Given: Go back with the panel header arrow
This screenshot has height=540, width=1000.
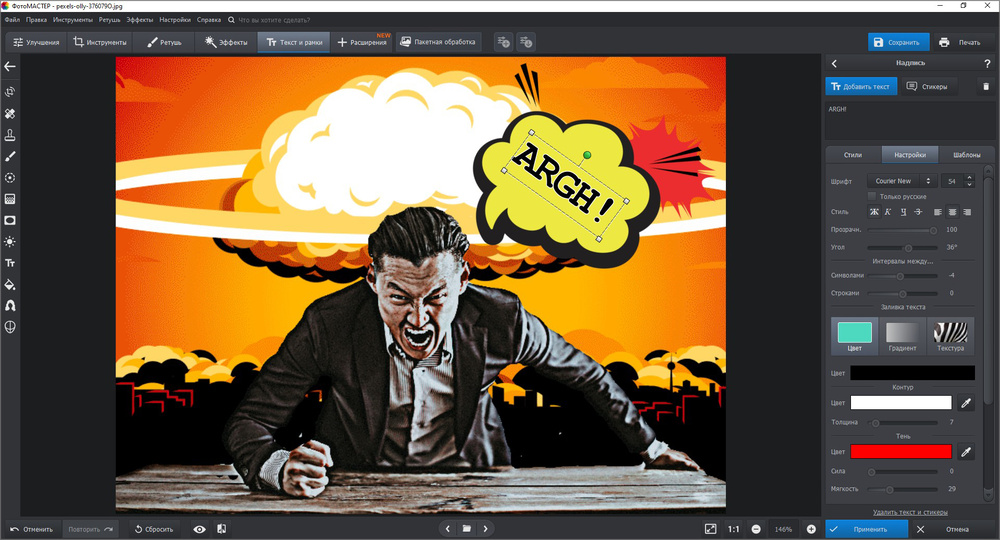Looking at the screenshot, I should tap(834, 63).
